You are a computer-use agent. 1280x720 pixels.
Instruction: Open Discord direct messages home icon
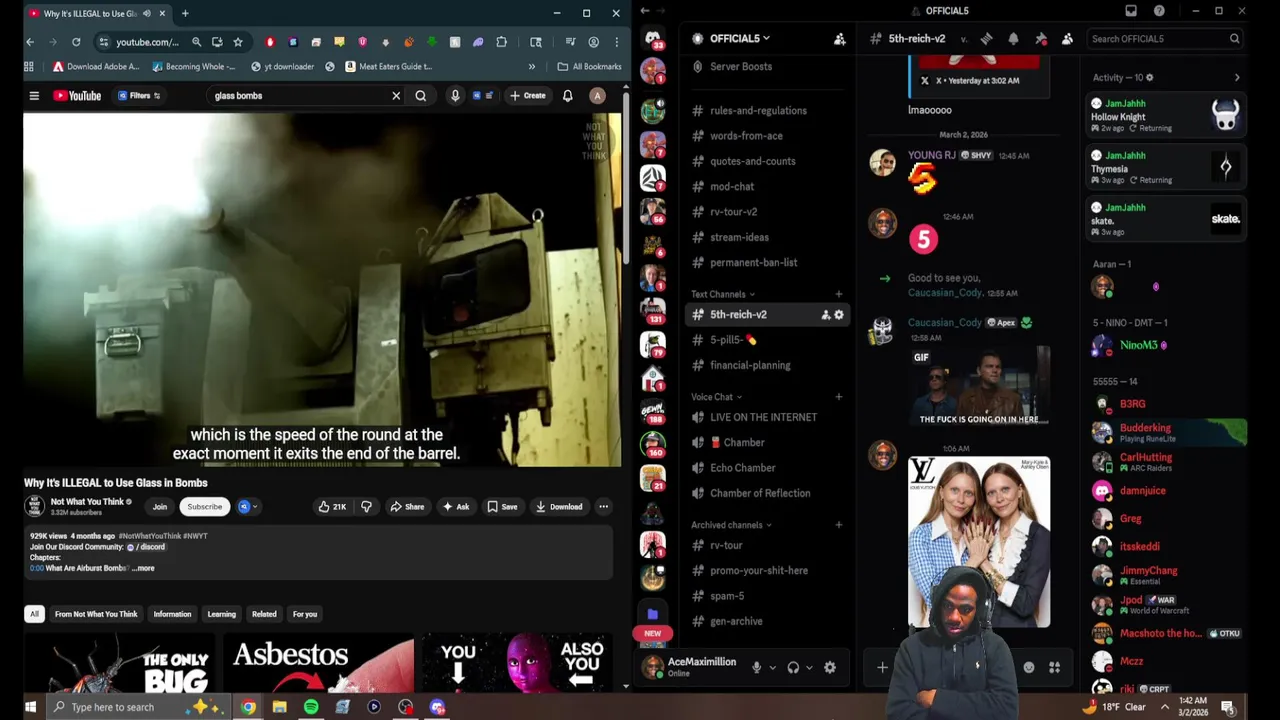(653, 39)
